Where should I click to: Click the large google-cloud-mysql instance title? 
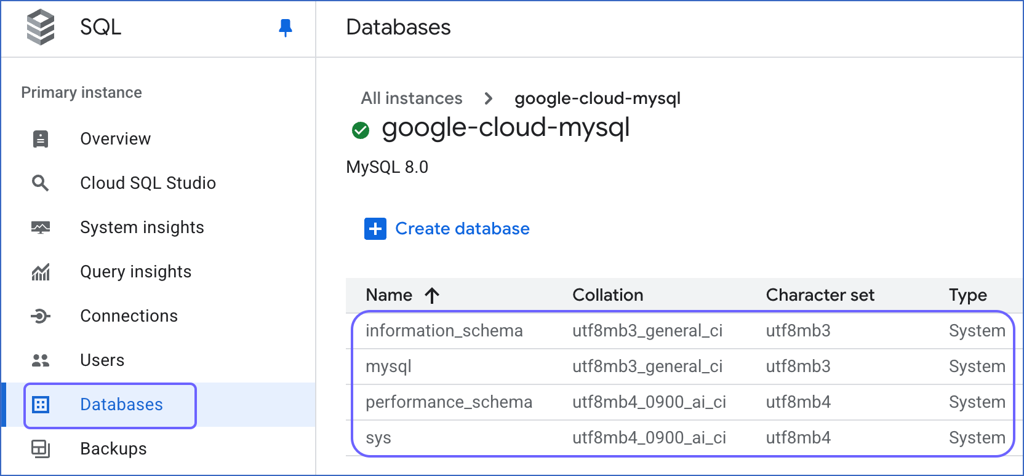[x=505, y=129]
